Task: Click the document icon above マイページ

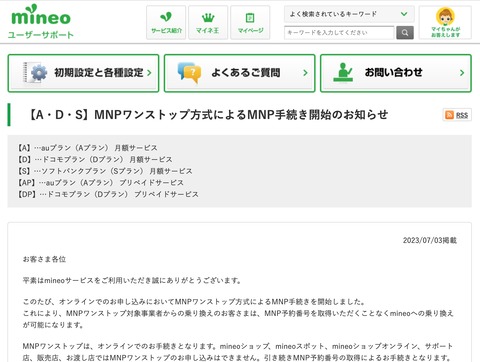Action: click(x=250, y=18)
